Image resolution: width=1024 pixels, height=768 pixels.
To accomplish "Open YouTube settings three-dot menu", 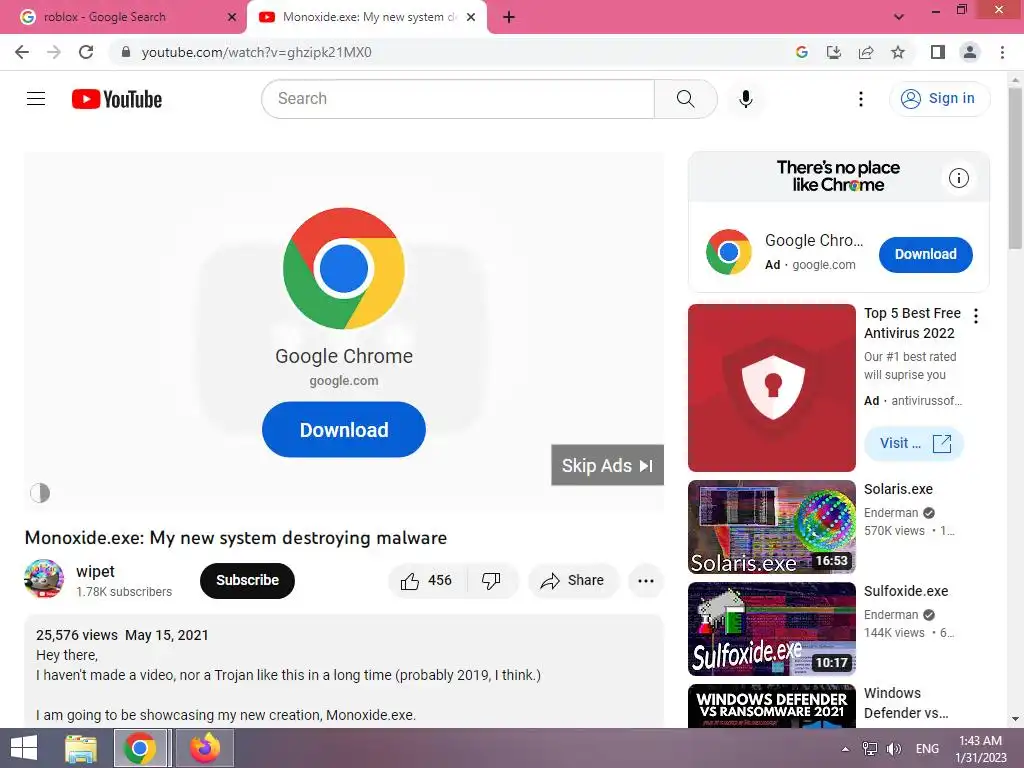I will [861, 99].
